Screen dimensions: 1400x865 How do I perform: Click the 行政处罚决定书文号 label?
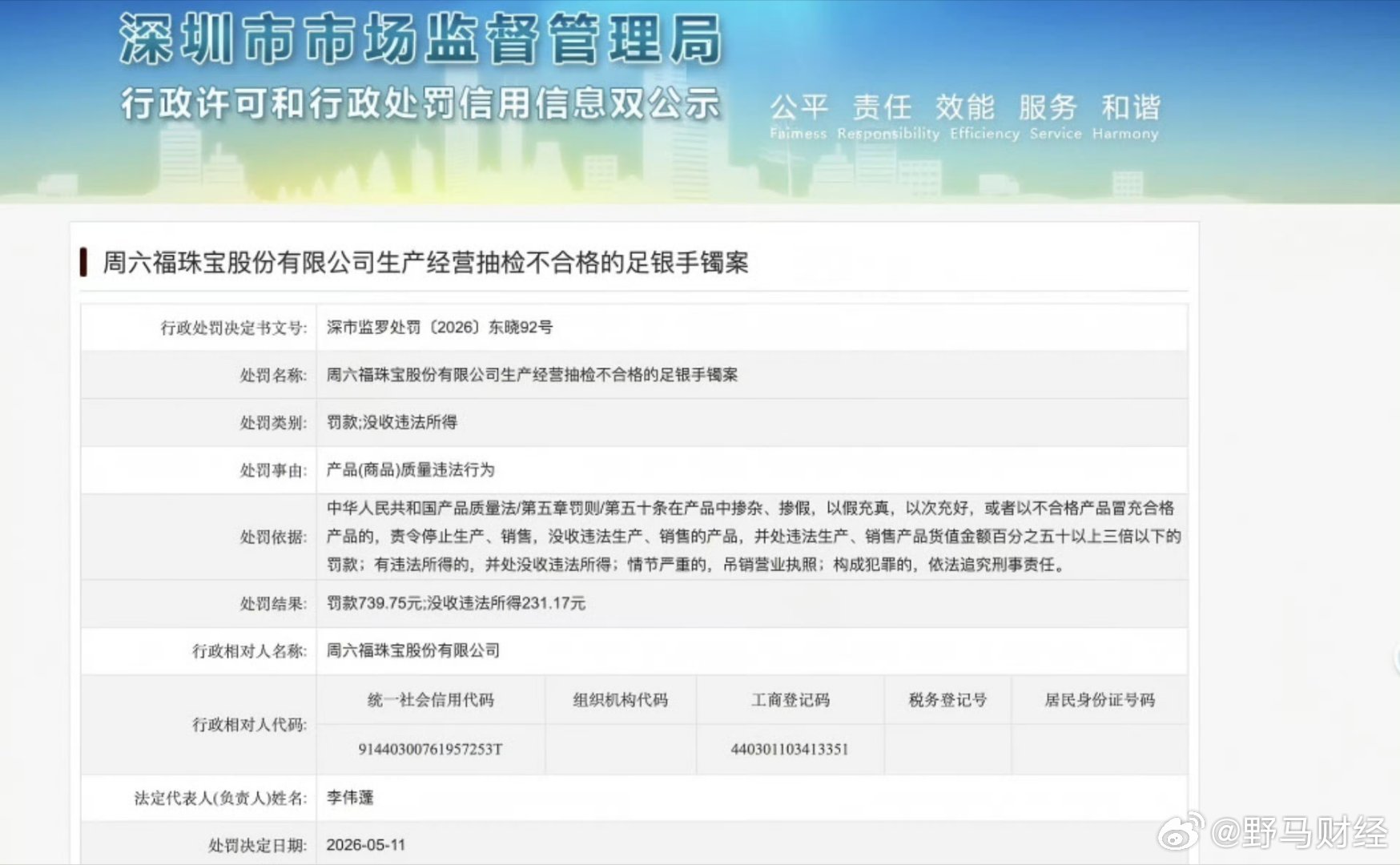click(234, 328)
